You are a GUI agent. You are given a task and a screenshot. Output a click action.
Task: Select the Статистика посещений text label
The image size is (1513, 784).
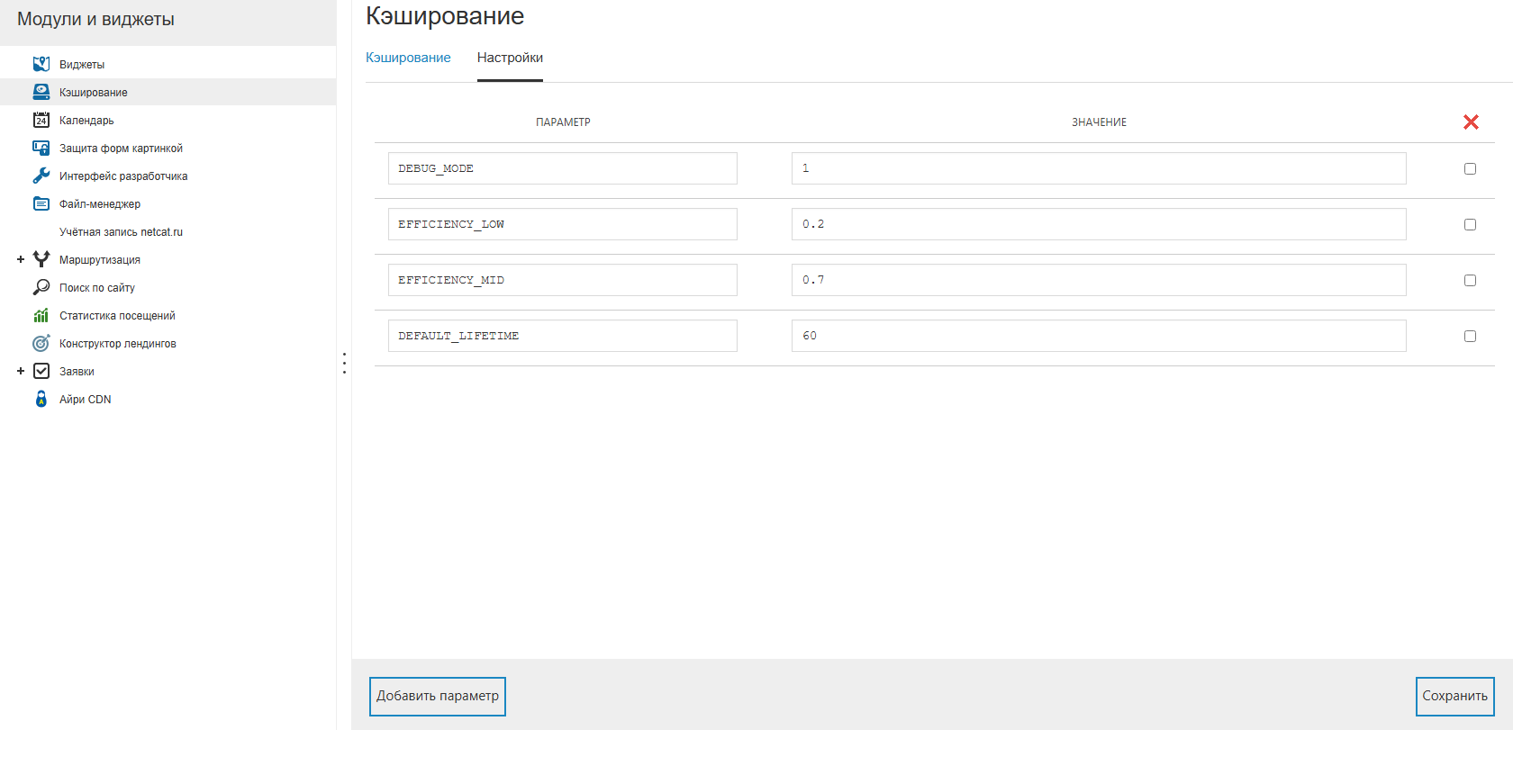coord(117,316)
